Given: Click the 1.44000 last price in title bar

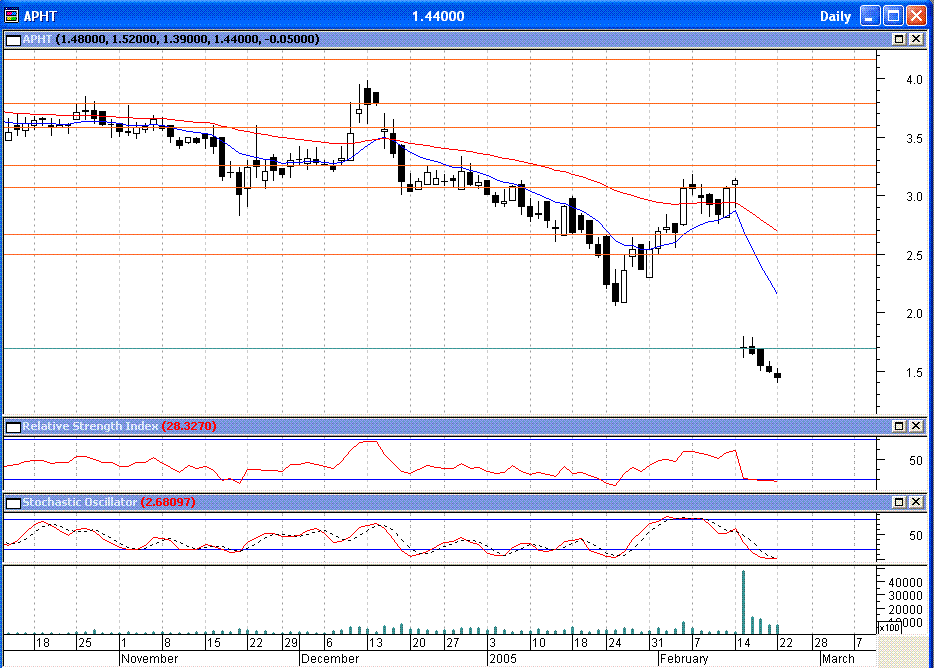Looking at the screenshot, I should (x=438, y=16).
